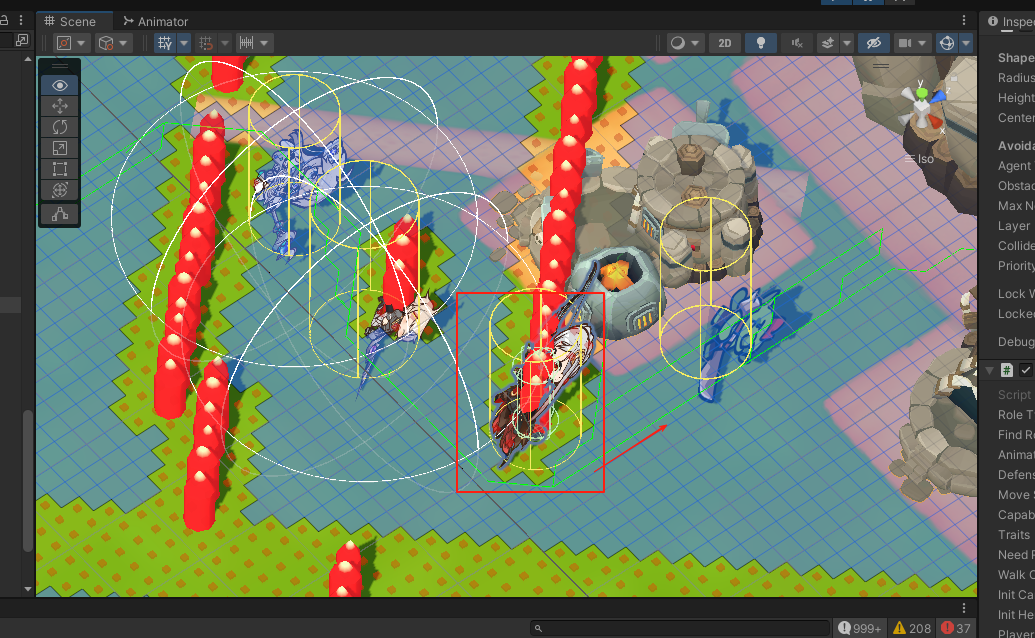1035x638 pixels.
Task: Toggle scene lighting bulb
Action: point(760,44)
